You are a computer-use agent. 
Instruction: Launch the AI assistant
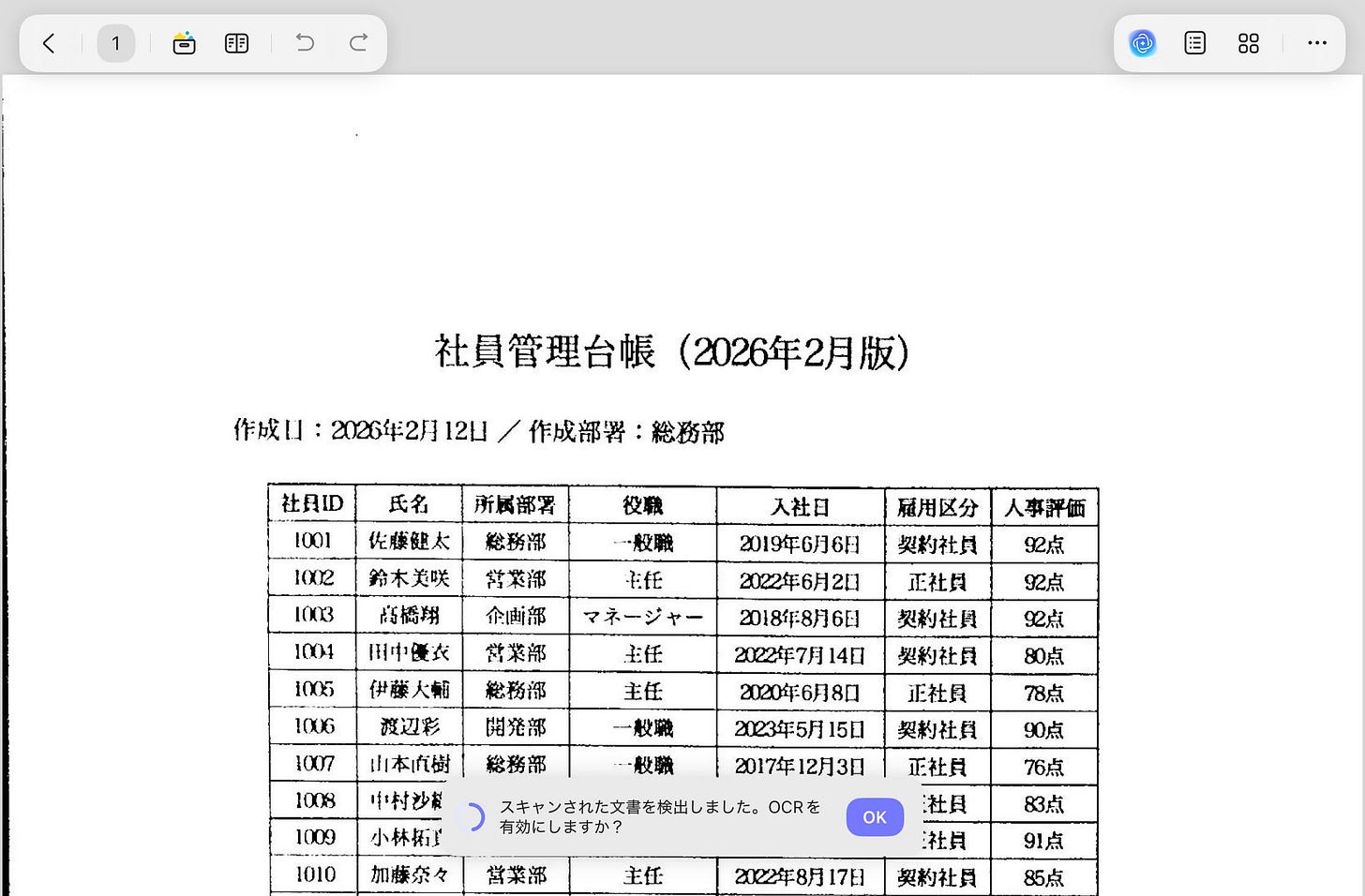1142,43
